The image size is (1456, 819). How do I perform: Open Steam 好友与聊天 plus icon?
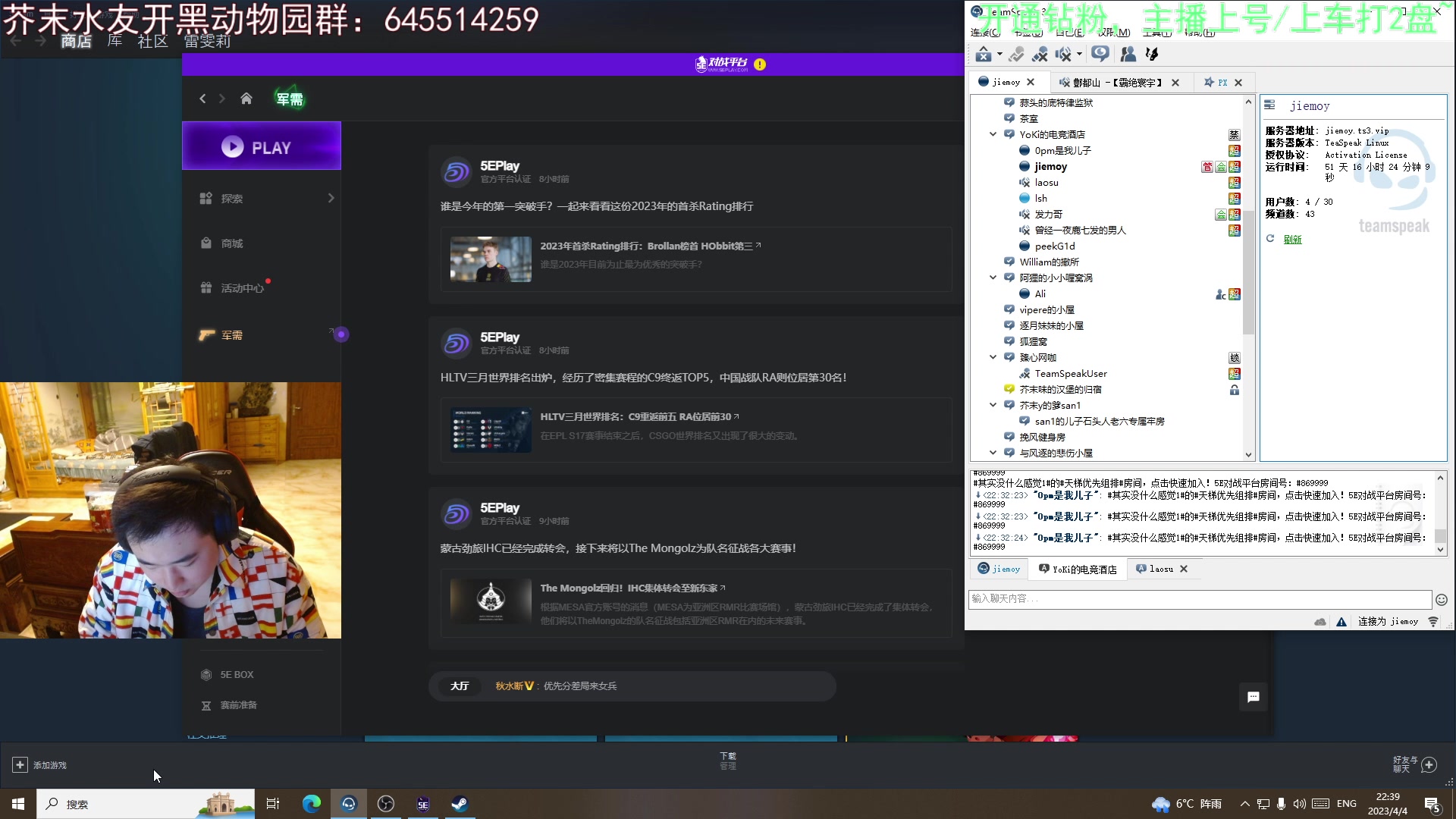(x=1429, y=764)
